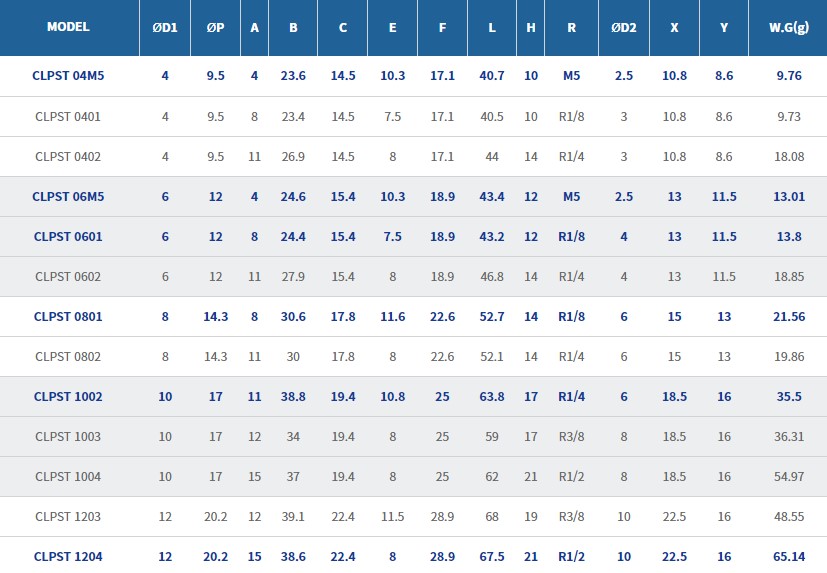
Task: Select the ØP column header
Action: point(215,27)
